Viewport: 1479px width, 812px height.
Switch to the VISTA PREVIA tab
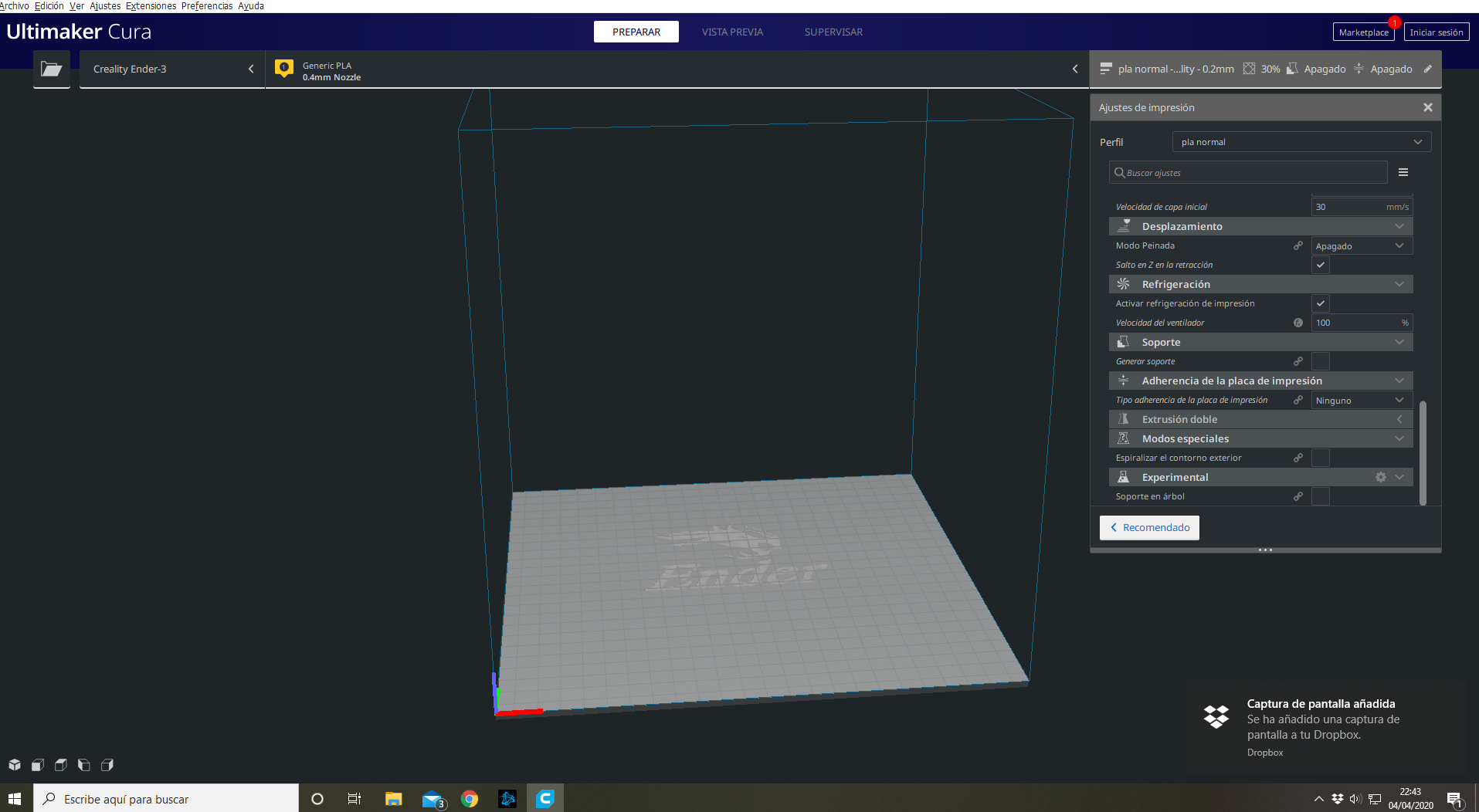click(732, 32)
